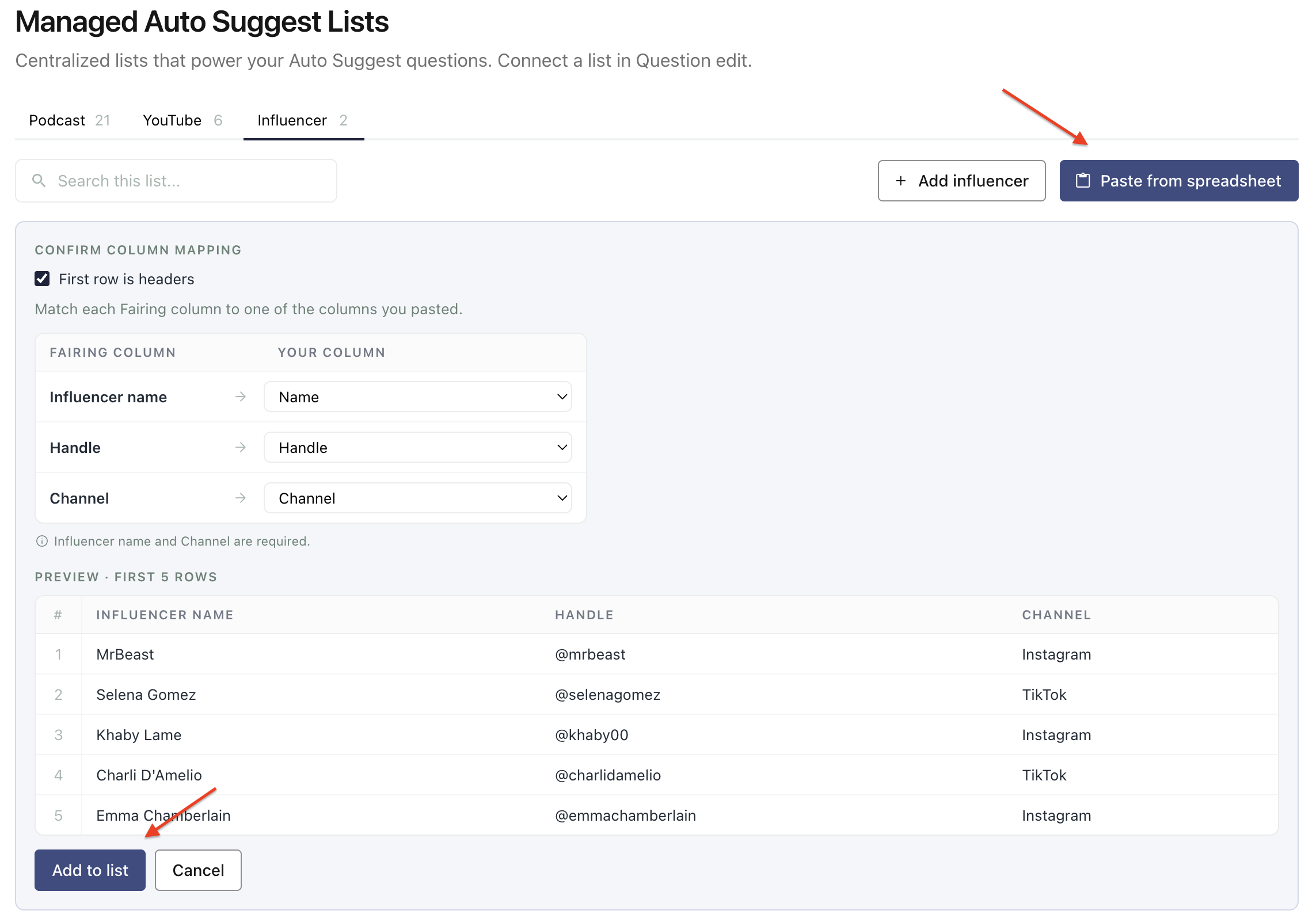Cancel the column mapping

coord(198,870)
